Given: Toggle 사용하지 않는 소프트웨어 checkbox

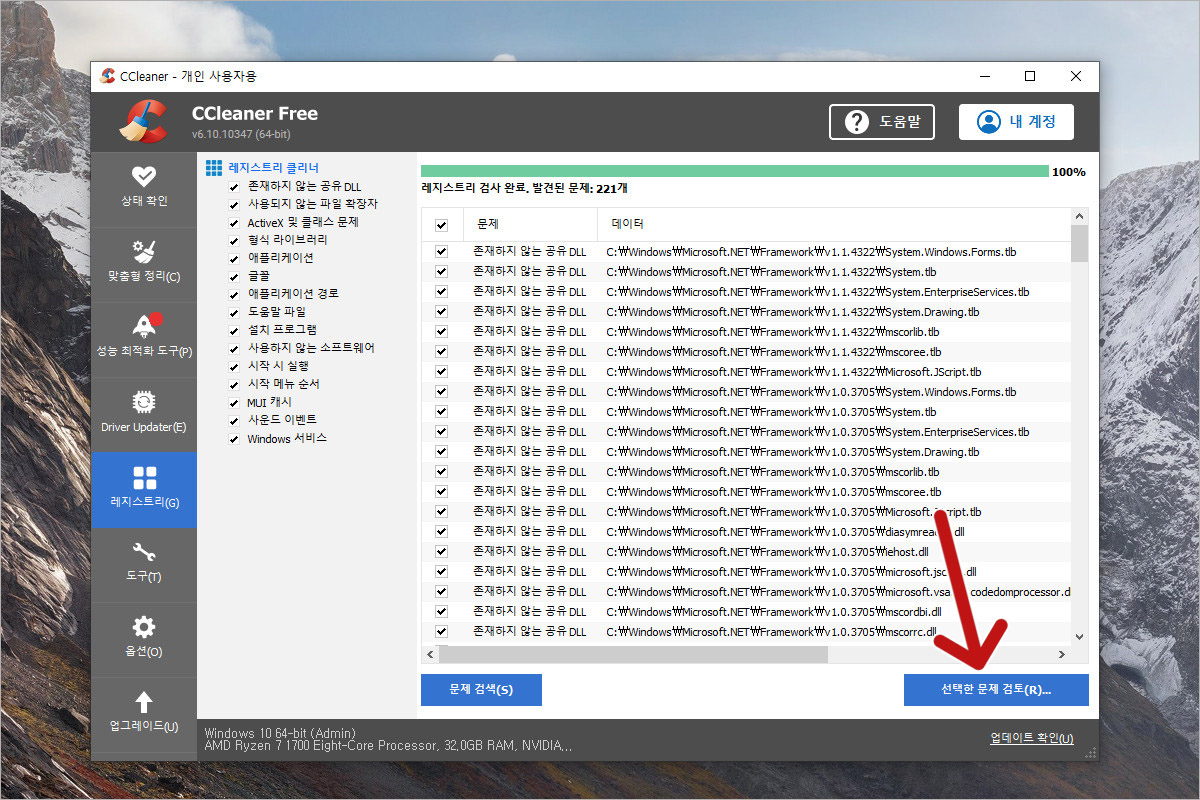Looking at the screenshot, I should pos(234,349).
